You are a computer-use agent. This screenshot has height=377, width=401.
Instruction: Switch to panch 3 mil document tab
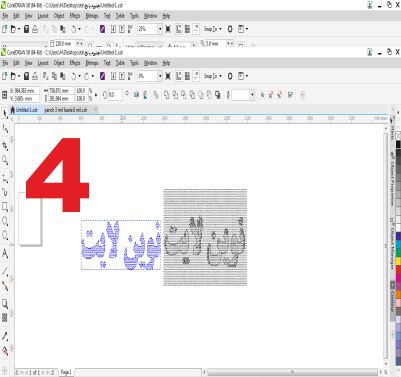pos(66,110)
